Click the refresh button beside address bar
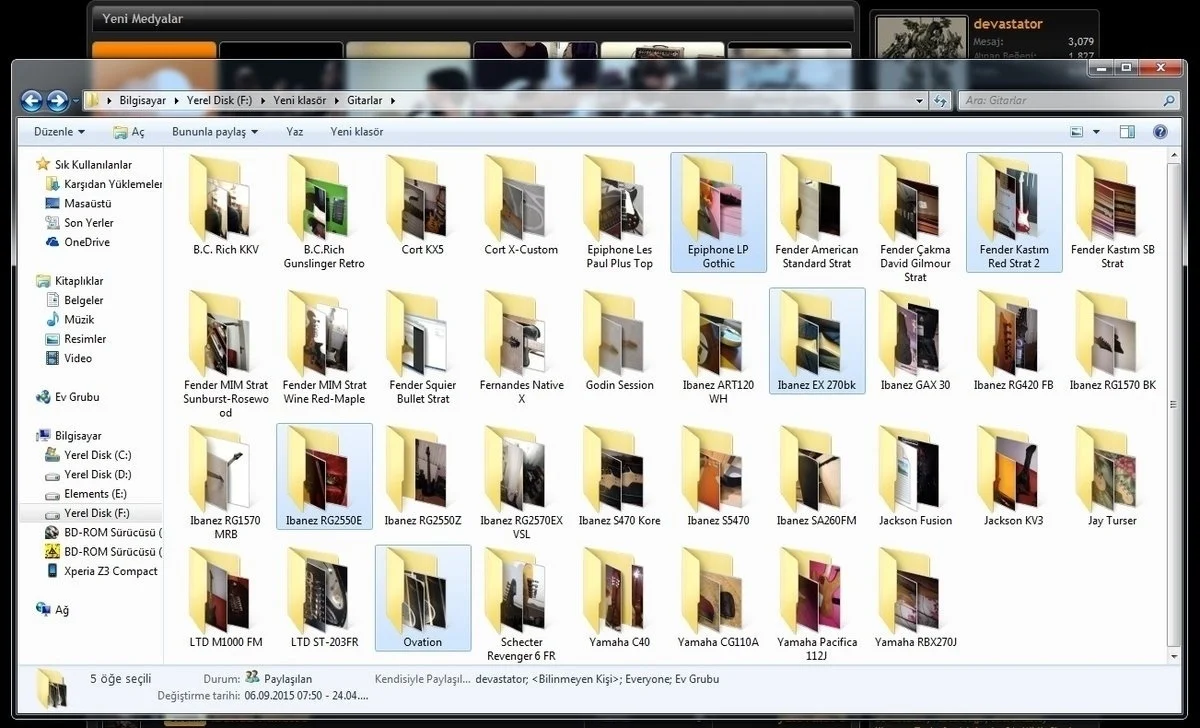This screenshot has width=1200, height=728. pos(940,100)
